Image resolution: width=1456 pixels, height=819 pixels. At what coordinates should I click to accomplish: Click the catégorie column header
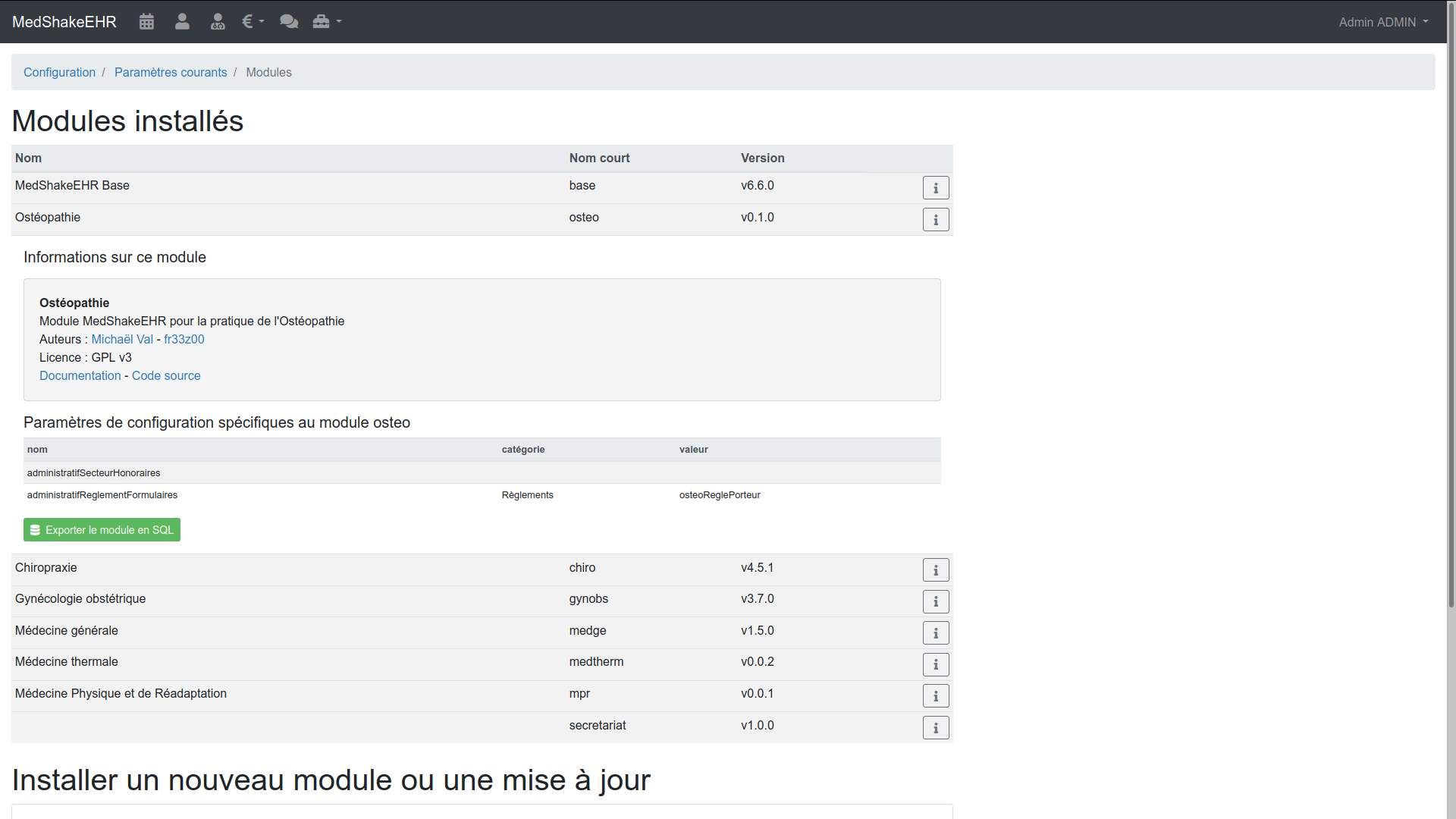coord(523,449)
